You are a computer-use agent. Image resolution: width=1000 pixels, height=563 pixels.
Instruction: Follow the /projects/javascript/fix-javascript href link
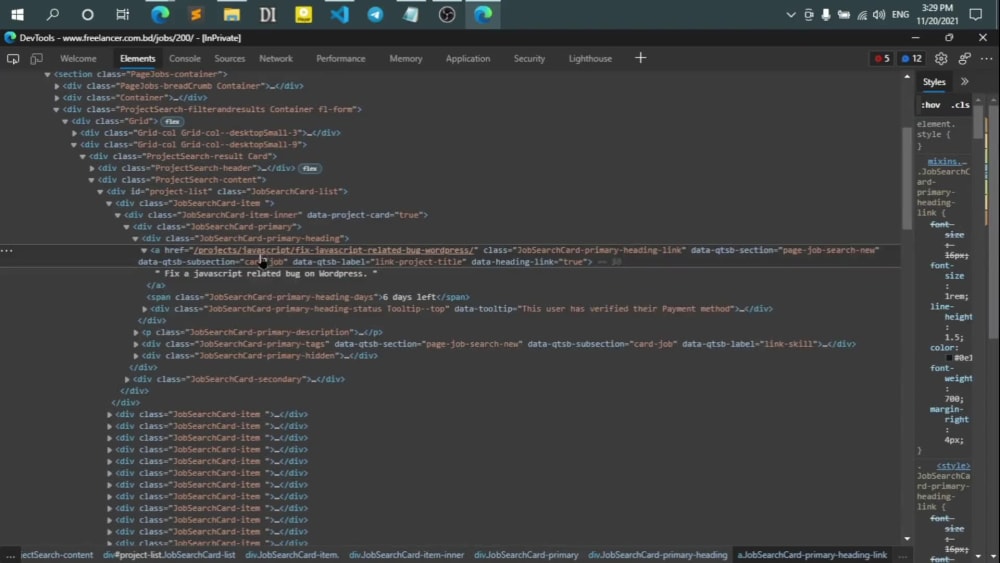[334, 250]
